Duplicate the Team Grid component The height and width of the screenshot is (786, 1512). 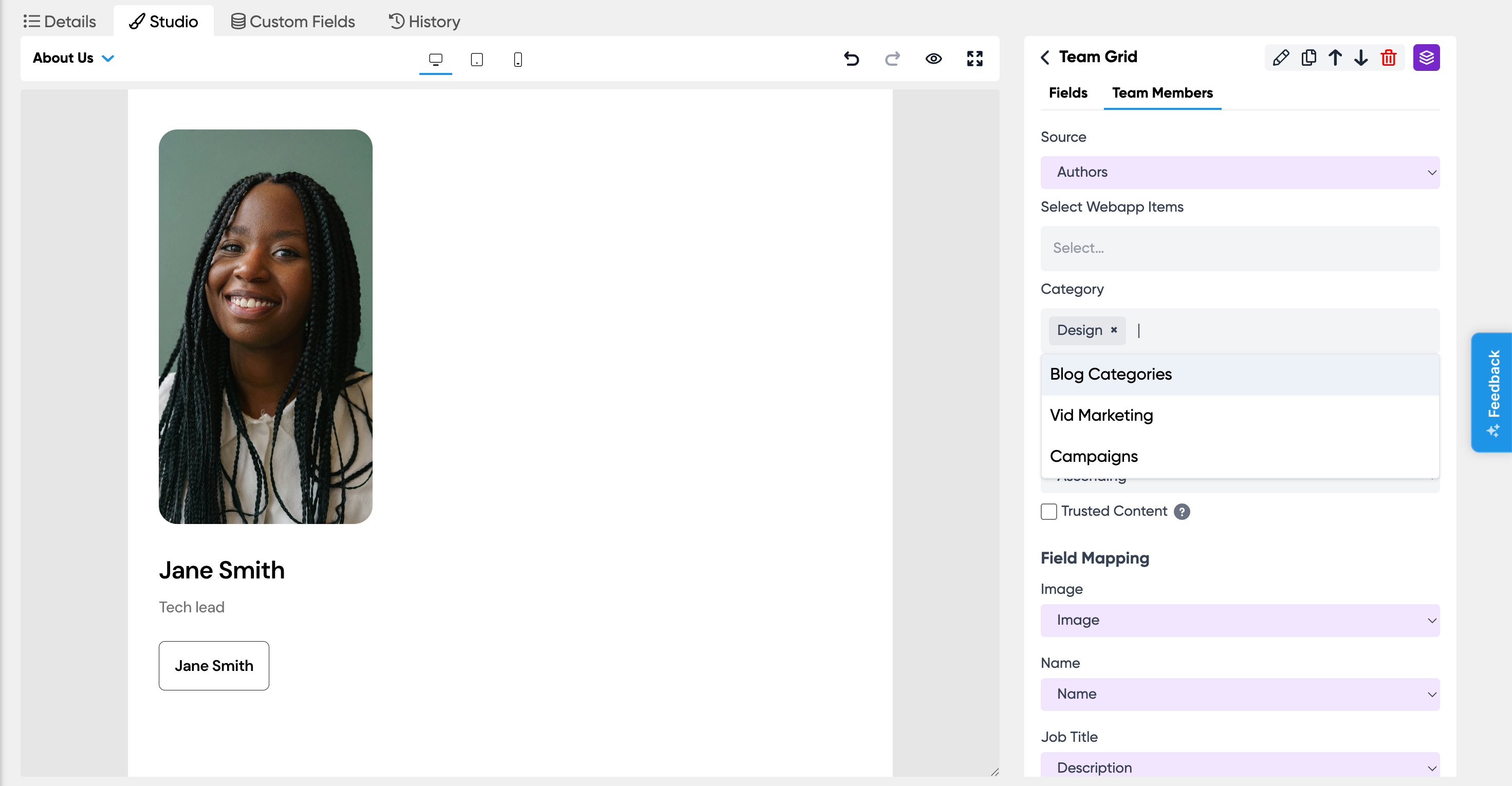point(1308,58)
